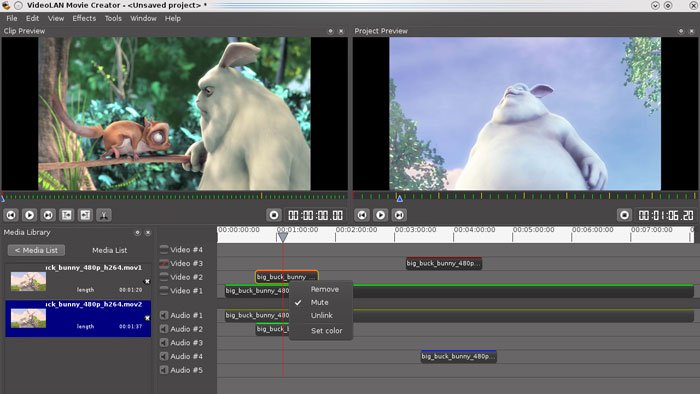Float the Project Preview panel

pos(681,31)
